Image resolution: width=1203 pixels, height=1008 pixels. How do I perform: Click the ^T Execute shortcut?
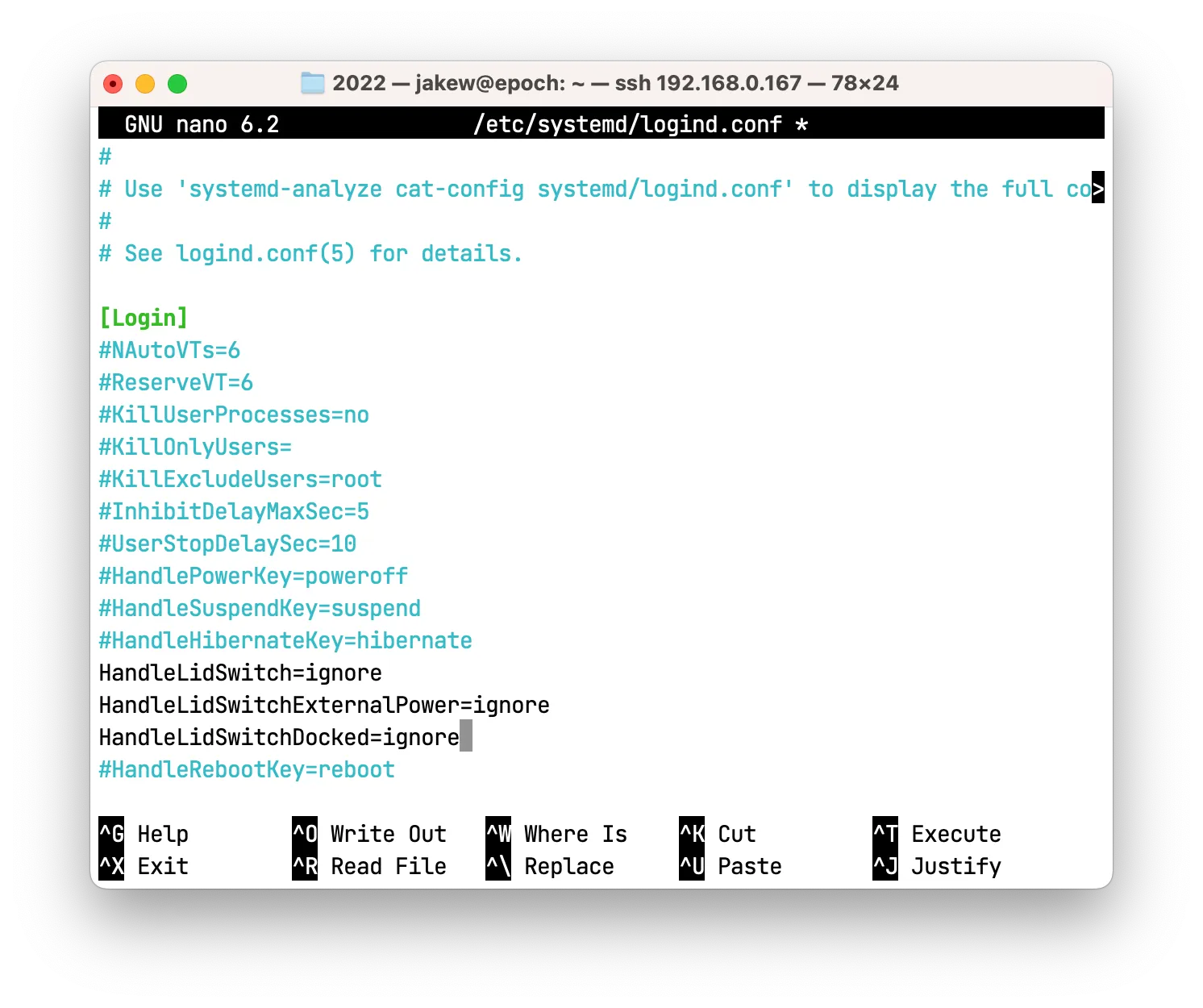point(937,833)
